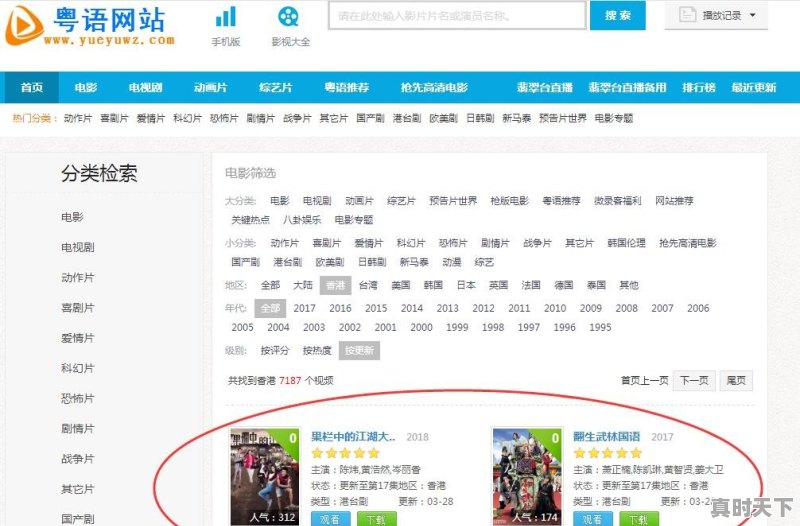Go to 上一页 previous results page
The height and width of the screenshot is (526, 800).
point(655,381)
